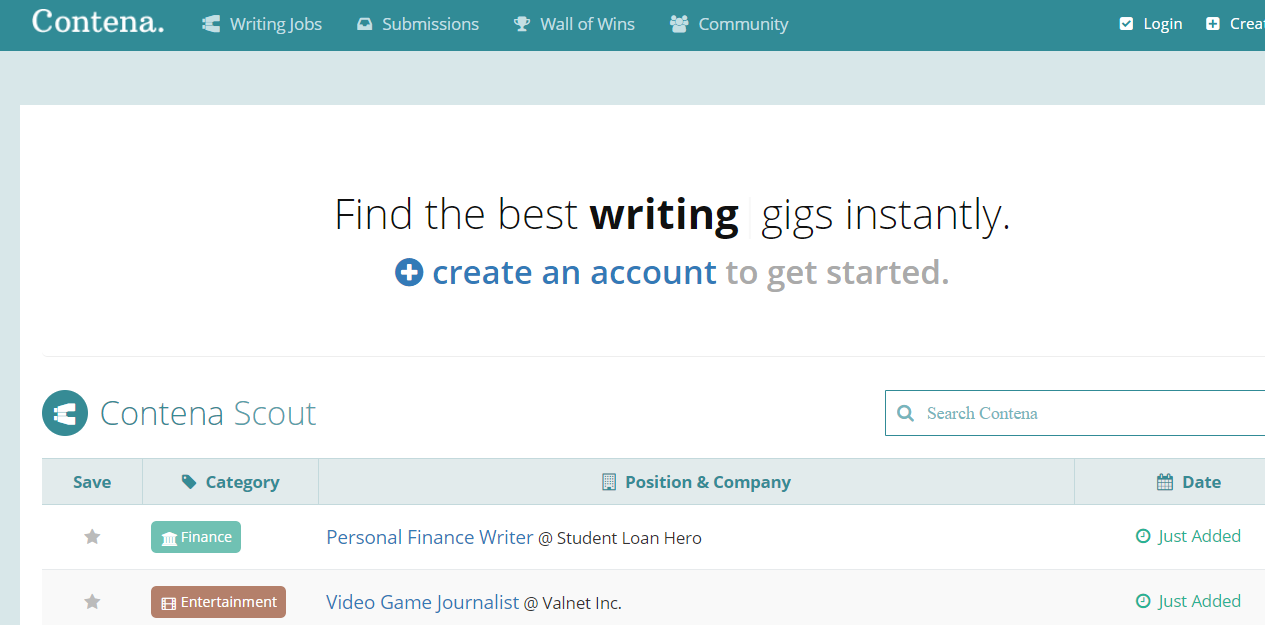Click the clock icon on Personal Finance Writer row
1265x625 pixels.
1143,536
